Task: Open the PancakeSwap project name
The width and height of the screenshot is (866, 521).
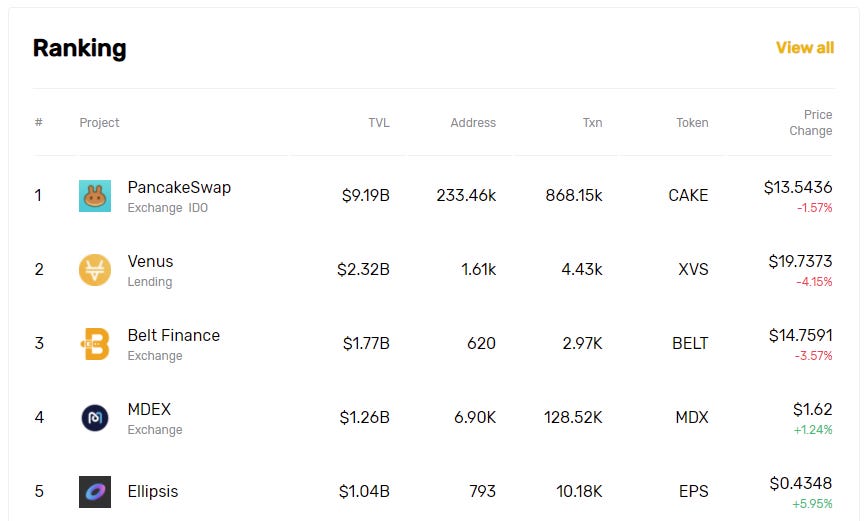Action: 179,187
